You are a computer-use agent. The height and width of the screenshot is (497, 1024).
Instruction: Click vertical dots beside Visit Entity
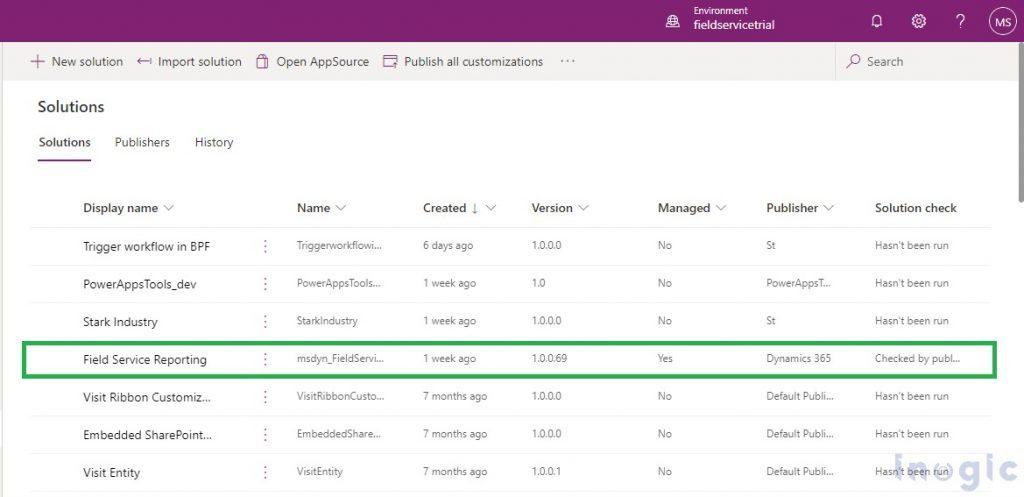pyautogui.click(x=265, y=472)
